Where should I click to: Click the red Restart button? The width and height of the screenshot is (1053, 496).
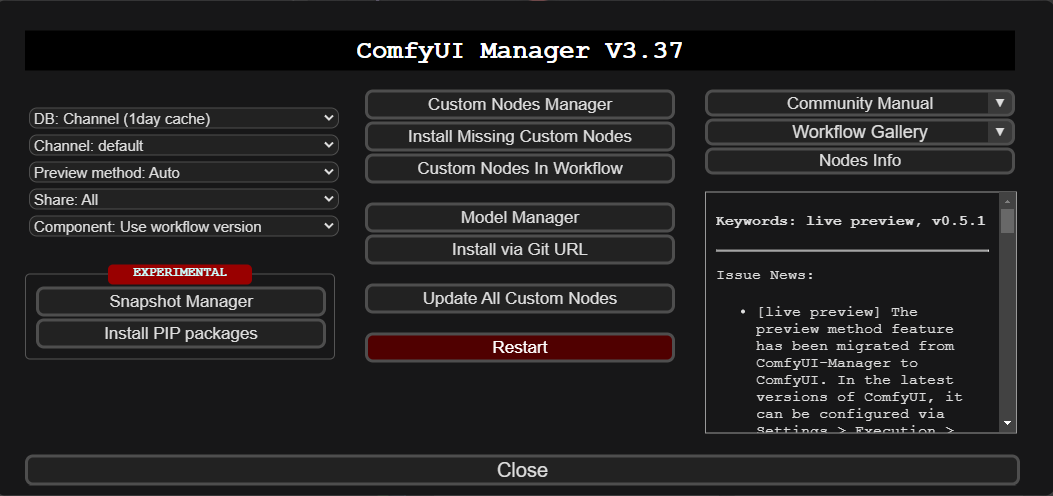[x=520, y=348]
